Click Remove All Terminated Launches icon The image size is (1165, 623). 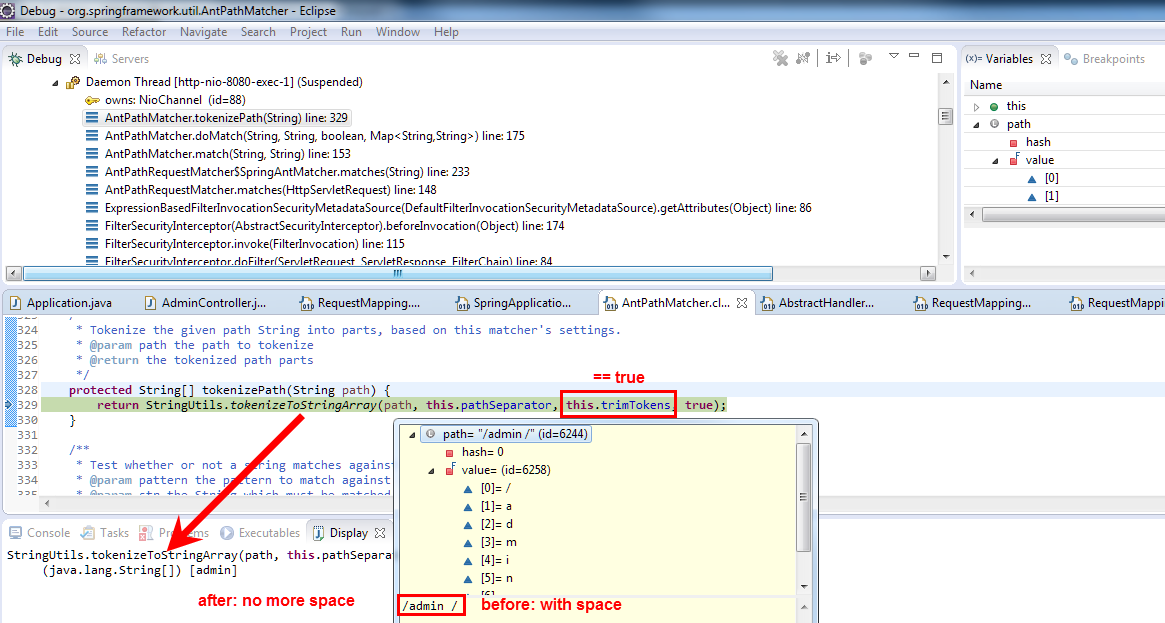(781, 58)
